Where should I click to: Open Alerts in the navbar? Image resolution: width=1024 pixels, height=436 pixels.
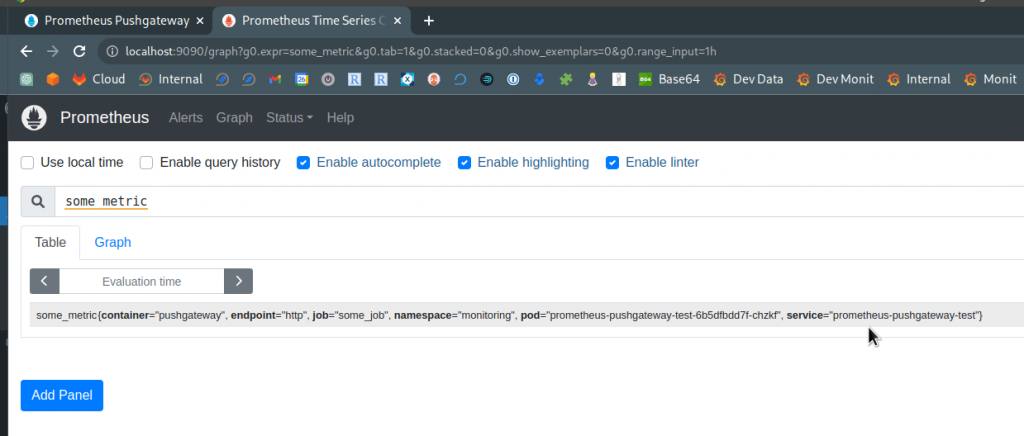186,118
